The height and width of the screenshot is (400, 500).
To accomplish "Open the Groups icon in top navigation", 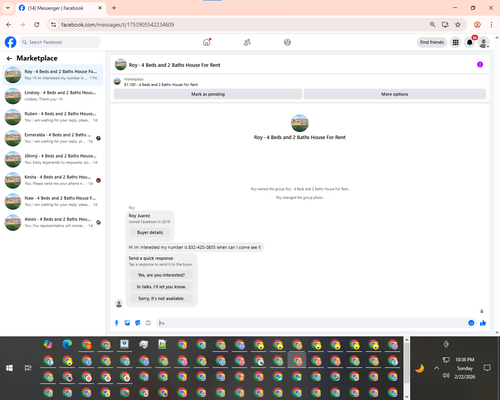I will coord(287,42).
